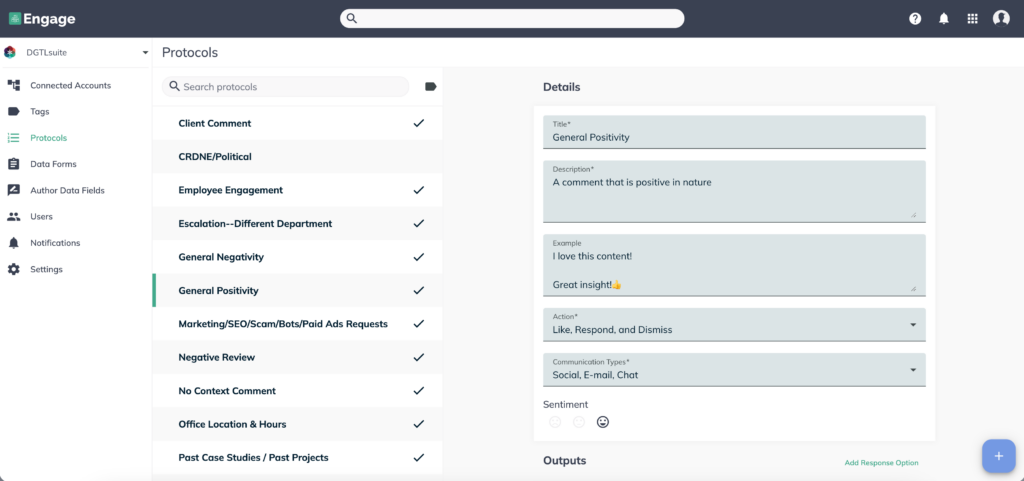Select the CRDNE/Political protocol

(297, 157)
